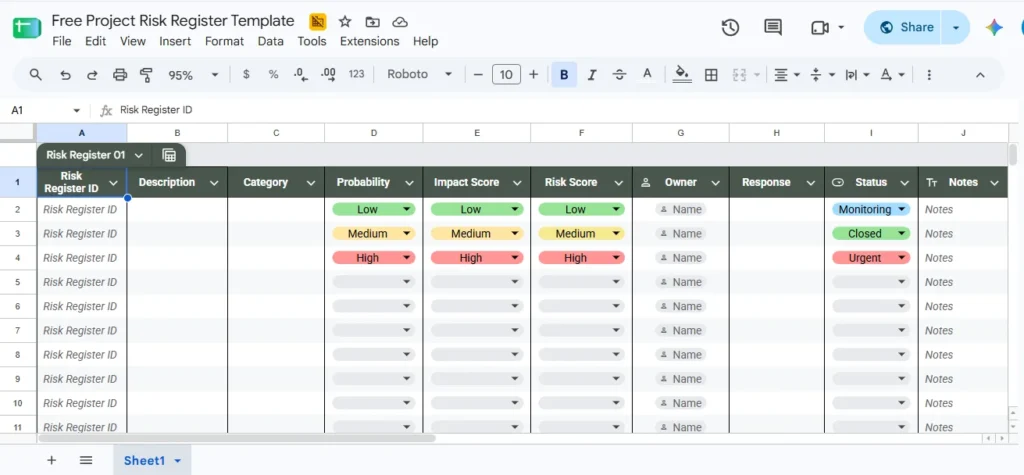Image resolution: width=1024 pixels, height=475 pixels.
Task: Toggle italic formatting
Action: (592, 74)
